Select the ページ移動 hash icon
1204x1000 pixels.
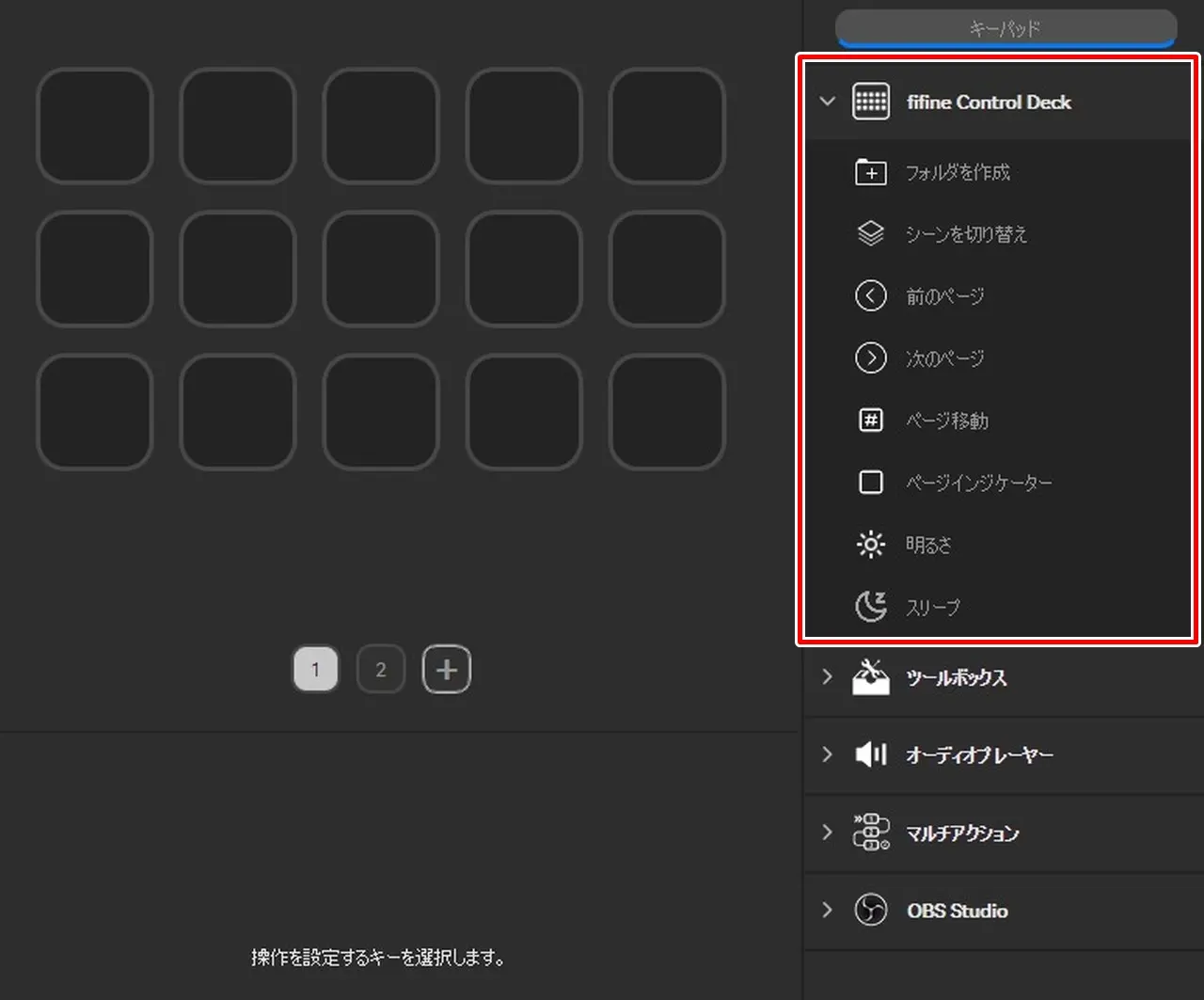(870, 421)
